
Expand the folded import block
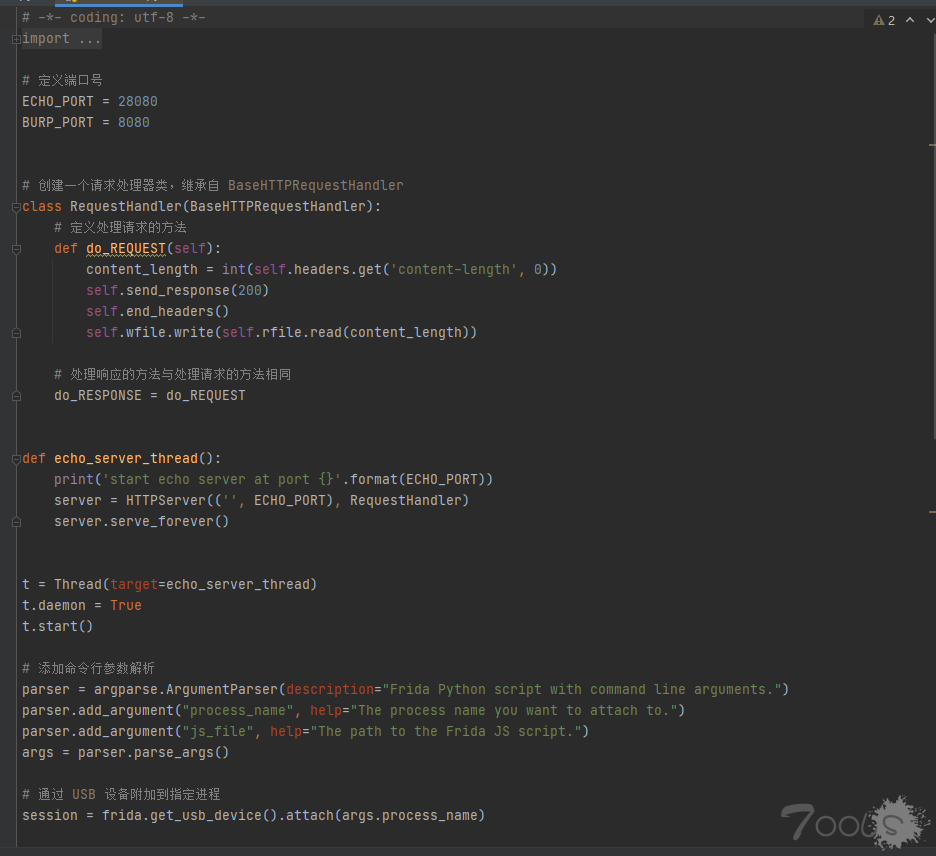(16, 39)
